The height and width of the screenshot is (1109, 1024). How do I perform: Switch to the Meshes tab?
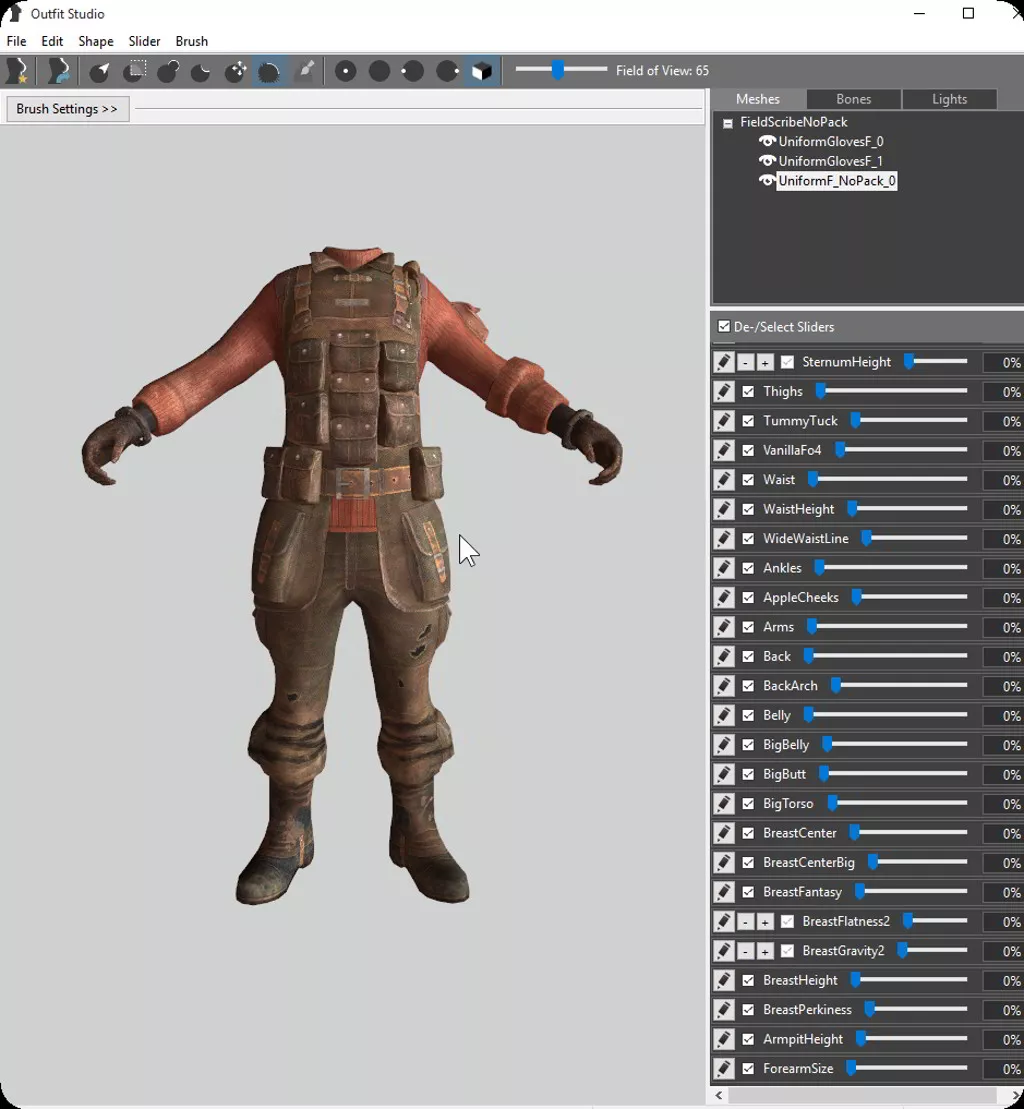click(757, 99)
